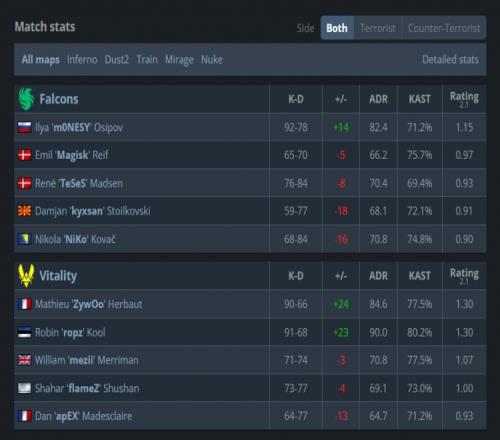Viewport: 500px width, 440px height.
Task: Click the Falcons team name
Action: [x=59, y=99]
